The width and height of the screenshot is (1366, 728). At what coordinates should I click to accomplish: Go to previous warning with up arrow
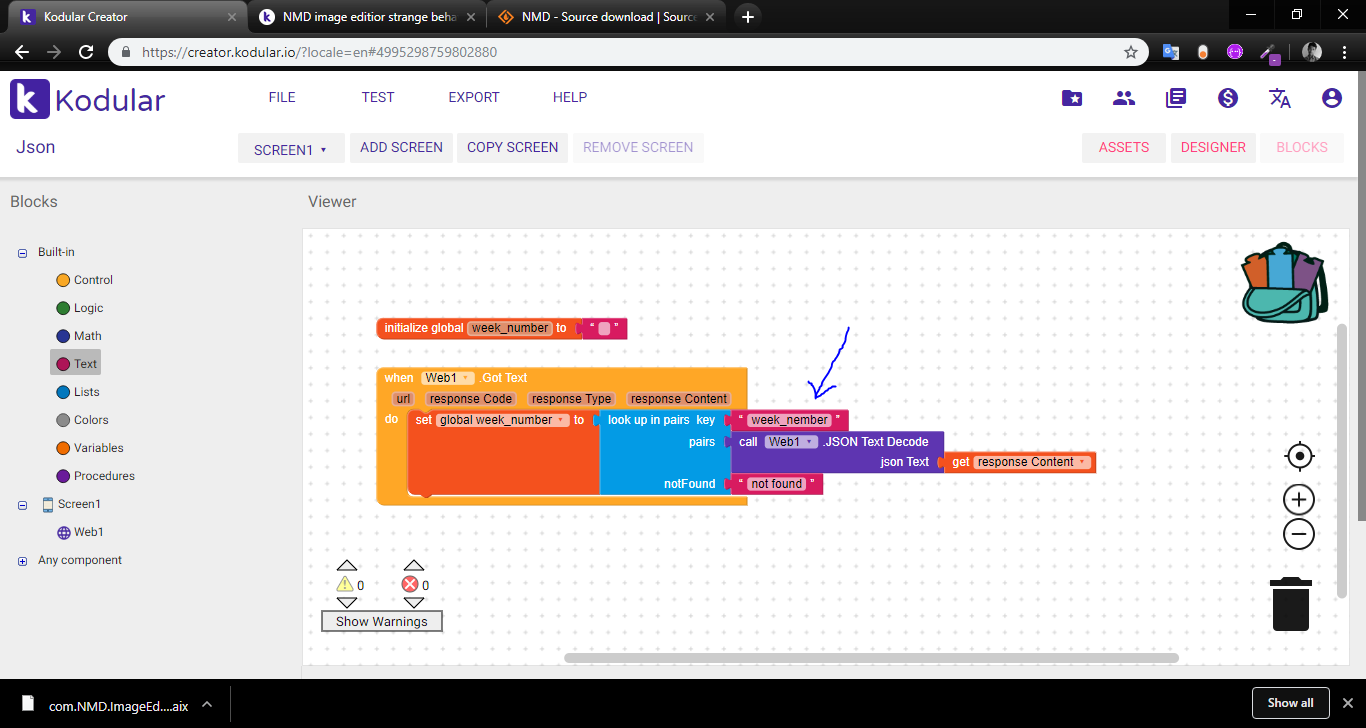point(346,565)
